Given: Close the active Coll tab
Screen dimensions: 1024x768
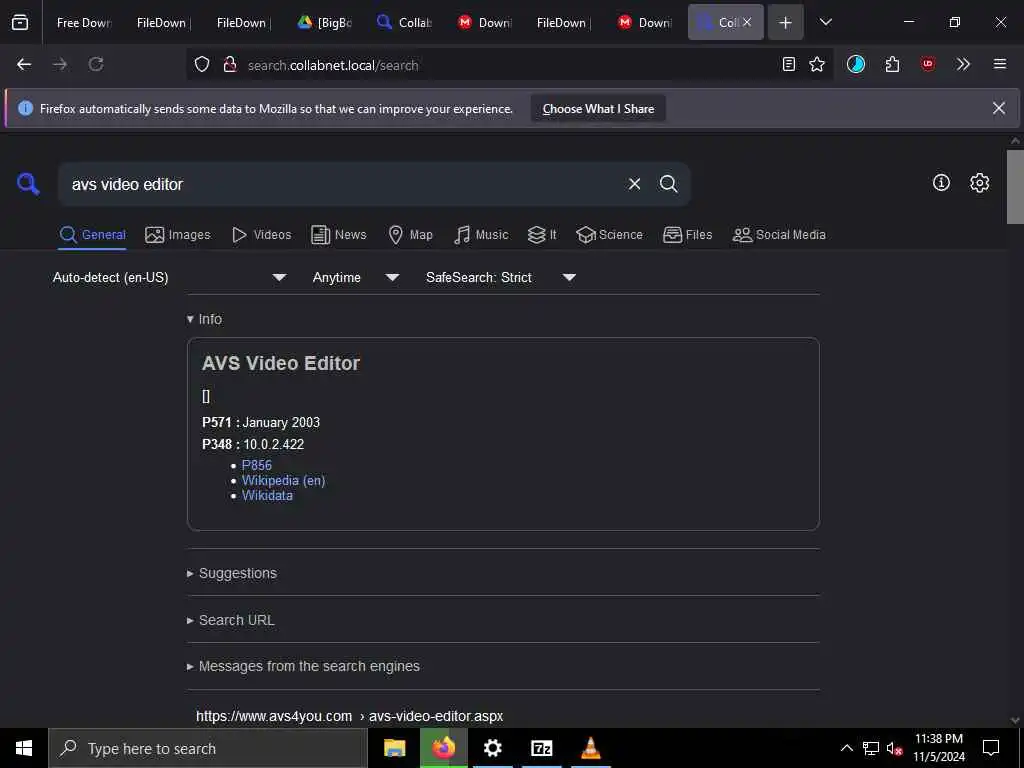Looking at the screenshot, I should click(747, 22).
